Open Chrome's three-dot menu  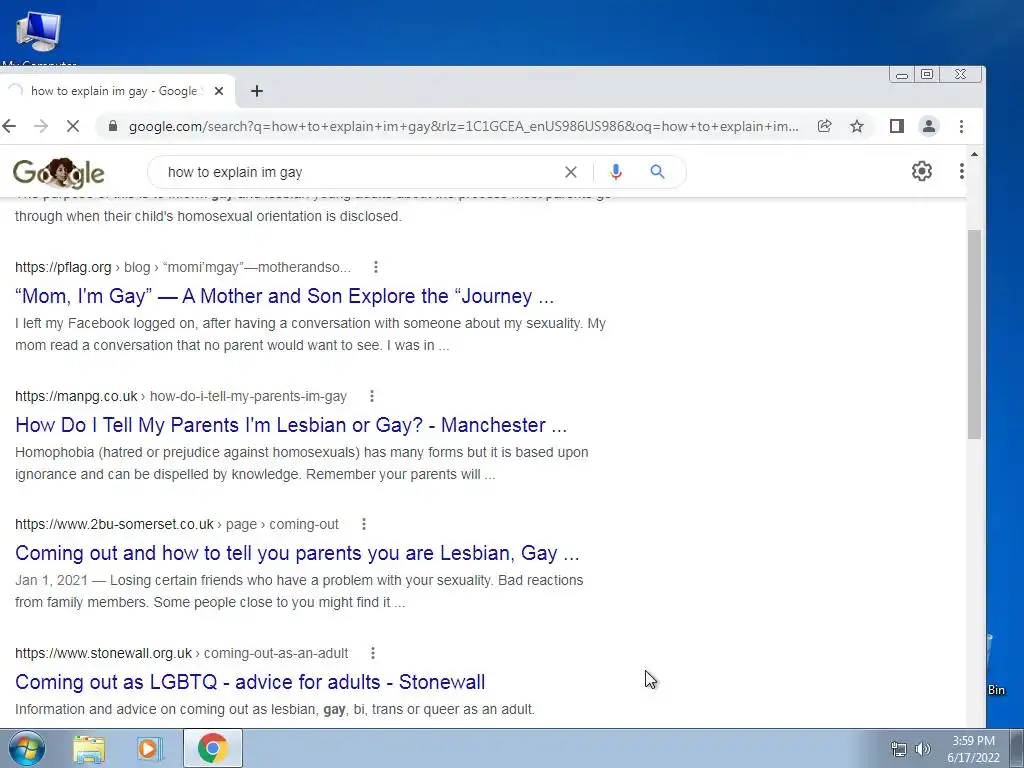coord(961,126)
